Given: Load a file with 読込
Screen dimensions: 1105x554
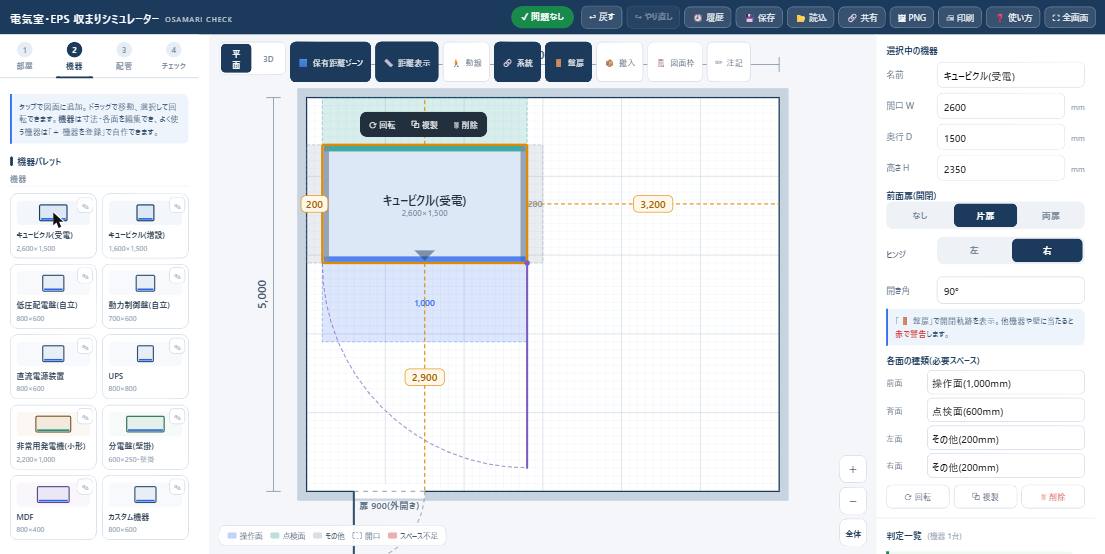Looking at the screenshot, I should [x=810, y=18].
